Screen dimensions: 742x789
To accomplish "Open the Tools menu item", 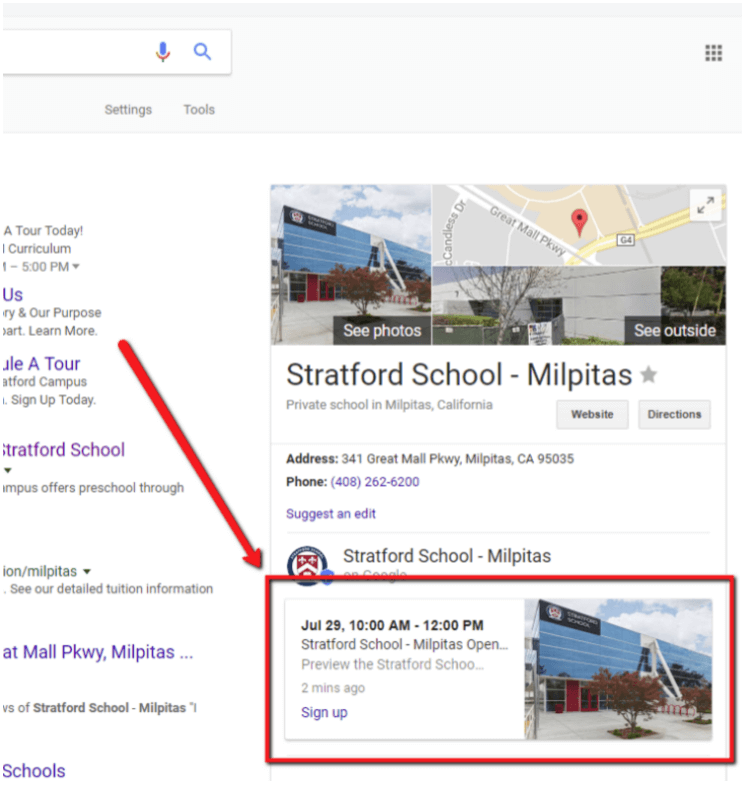I will [x=199, y=109].
